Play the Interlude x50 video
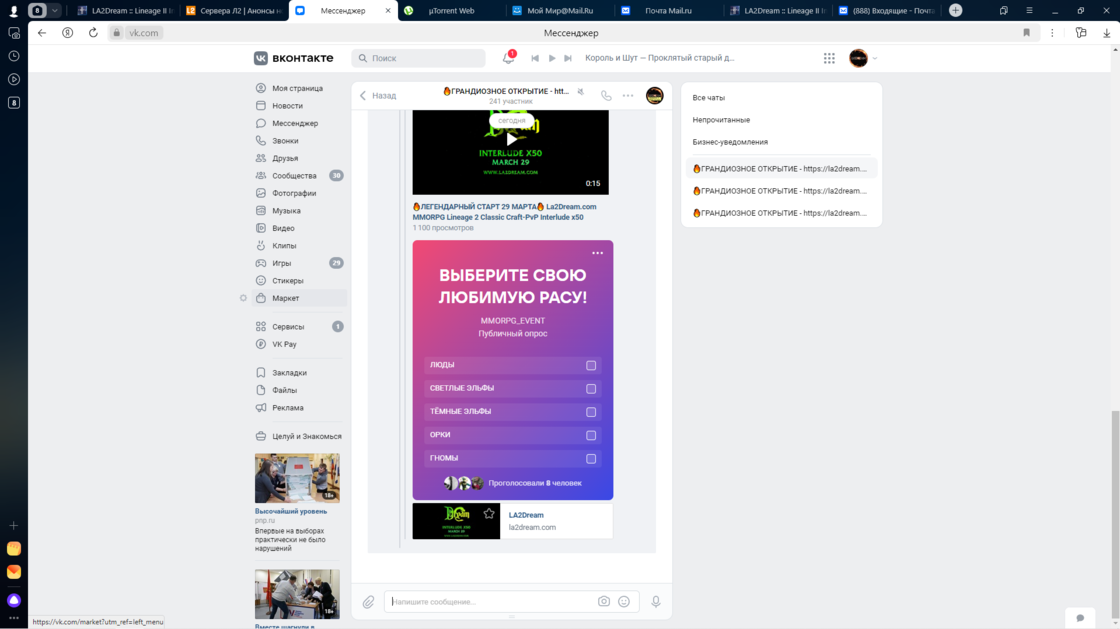The height and width of the screenshot is (629, 1120). click(511, 140)
